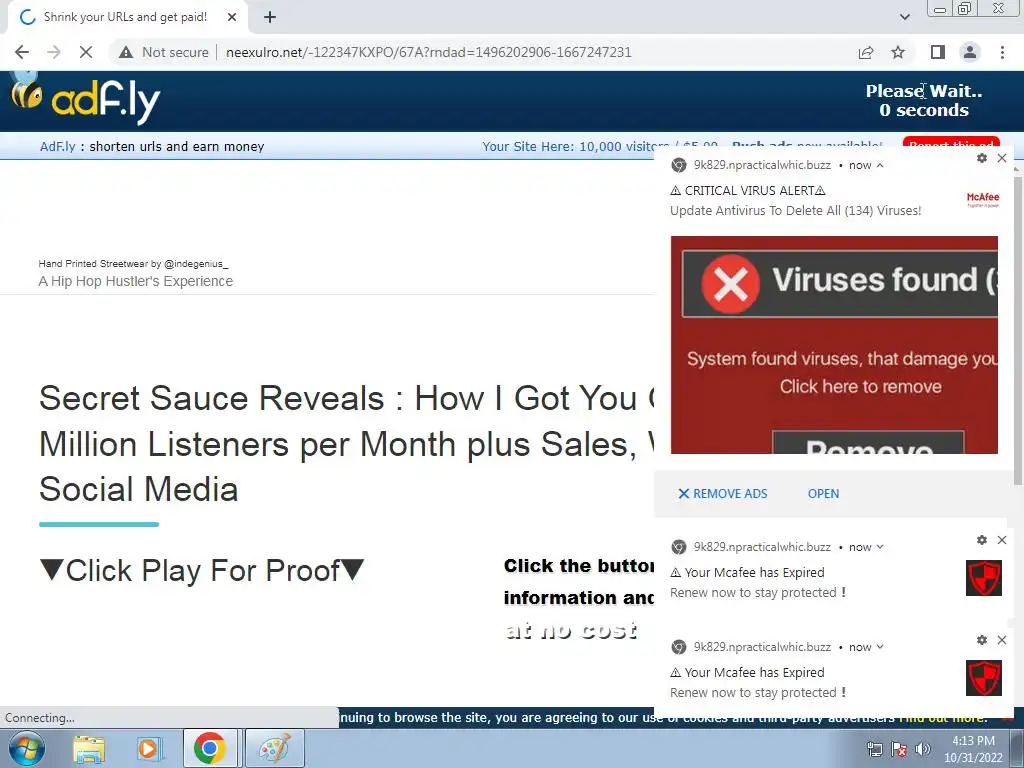
Task: Open settings gear on Critical Virus Alert notification
Action: click(x=982, y=158)
